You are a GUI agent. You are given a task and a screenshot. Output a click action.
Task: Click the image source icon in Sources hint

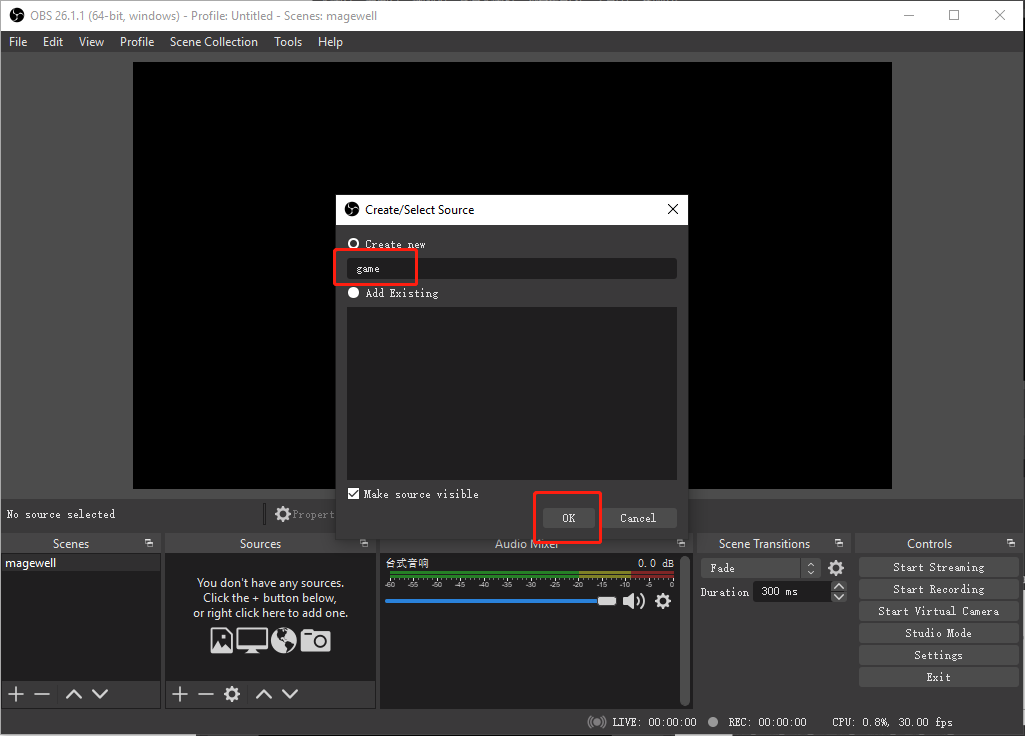222,641
